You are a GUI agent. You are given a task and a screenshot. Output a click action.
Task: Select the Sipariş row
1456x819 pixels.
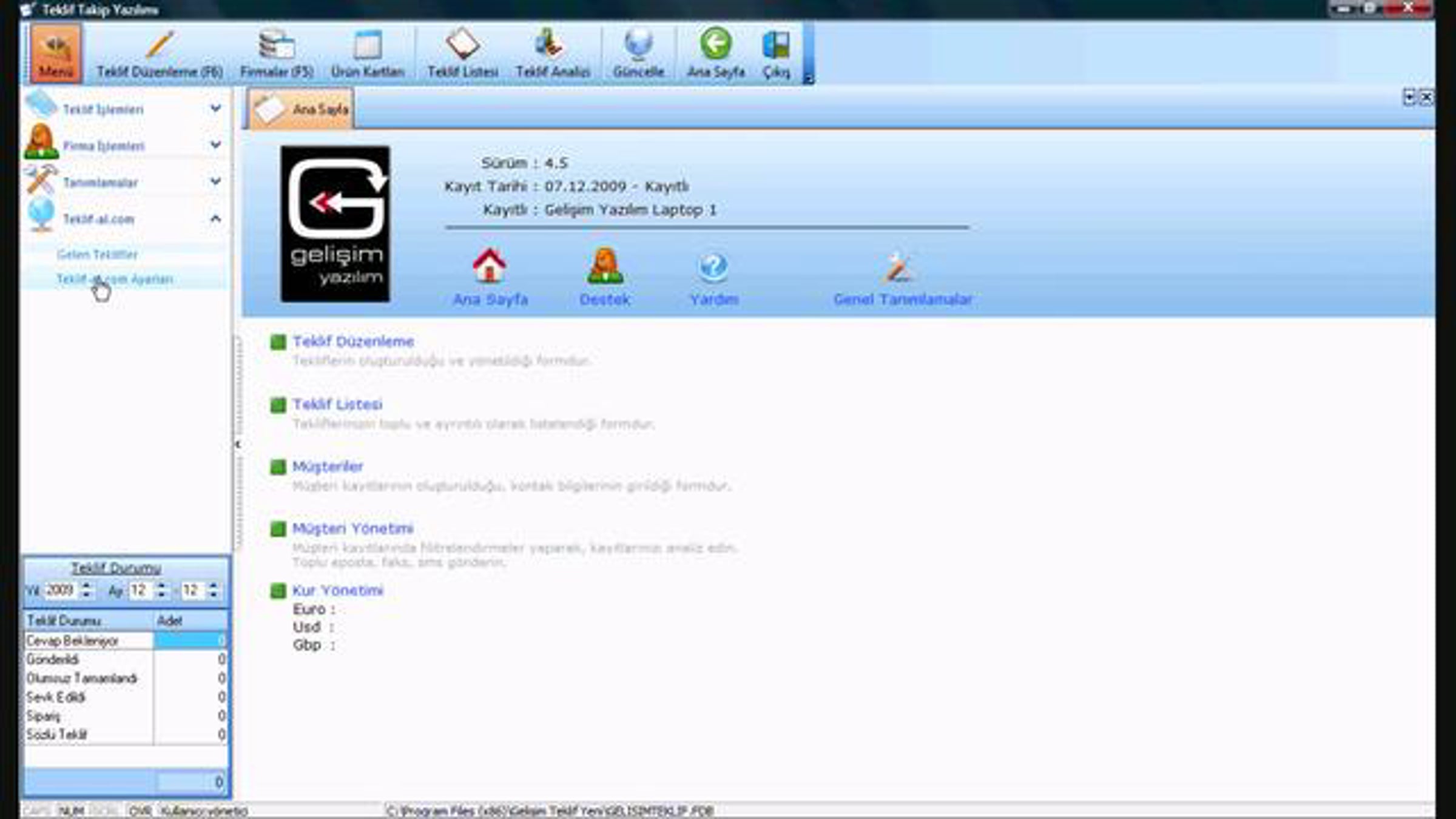(x=126, y=716)
